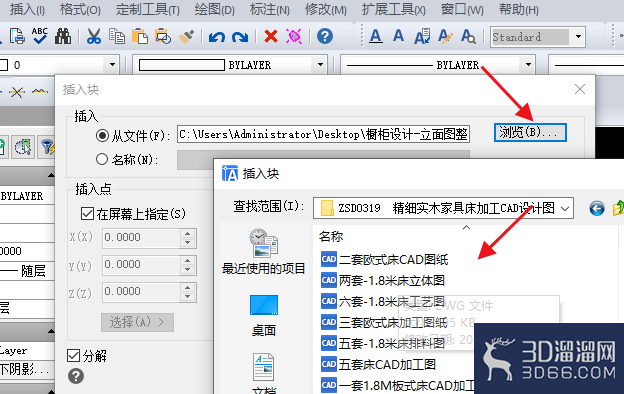The height and width of the screenshot is (394, 624).
Task: Click the blue help question icon
Action: click(325, 36)
